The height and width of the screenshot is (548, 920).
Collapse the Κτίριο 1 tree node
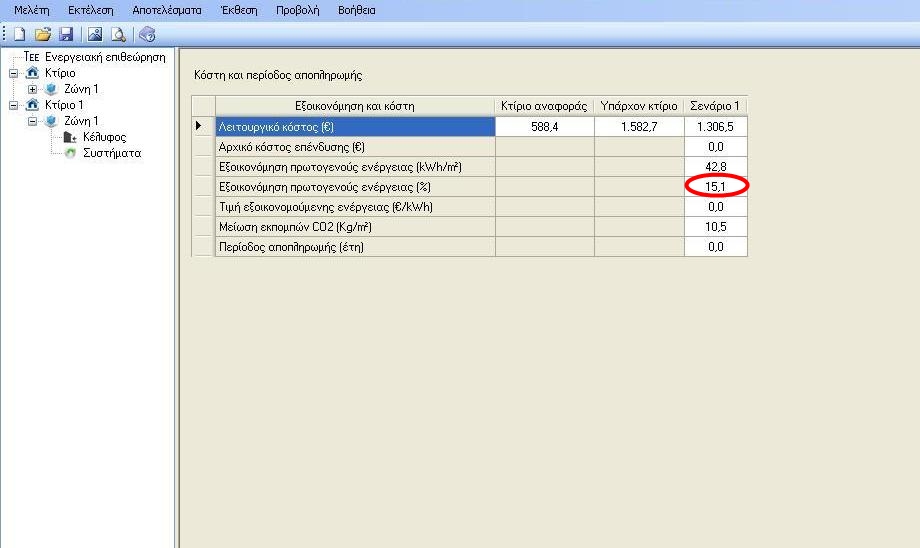point(14,105)
